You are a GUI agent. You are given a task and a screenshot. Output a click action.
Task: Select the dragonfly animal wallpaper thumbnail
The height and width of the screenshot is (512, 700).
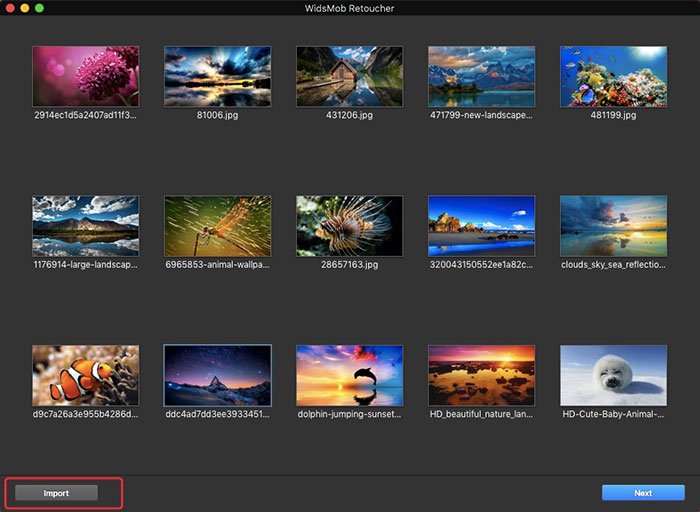point(217,226)
